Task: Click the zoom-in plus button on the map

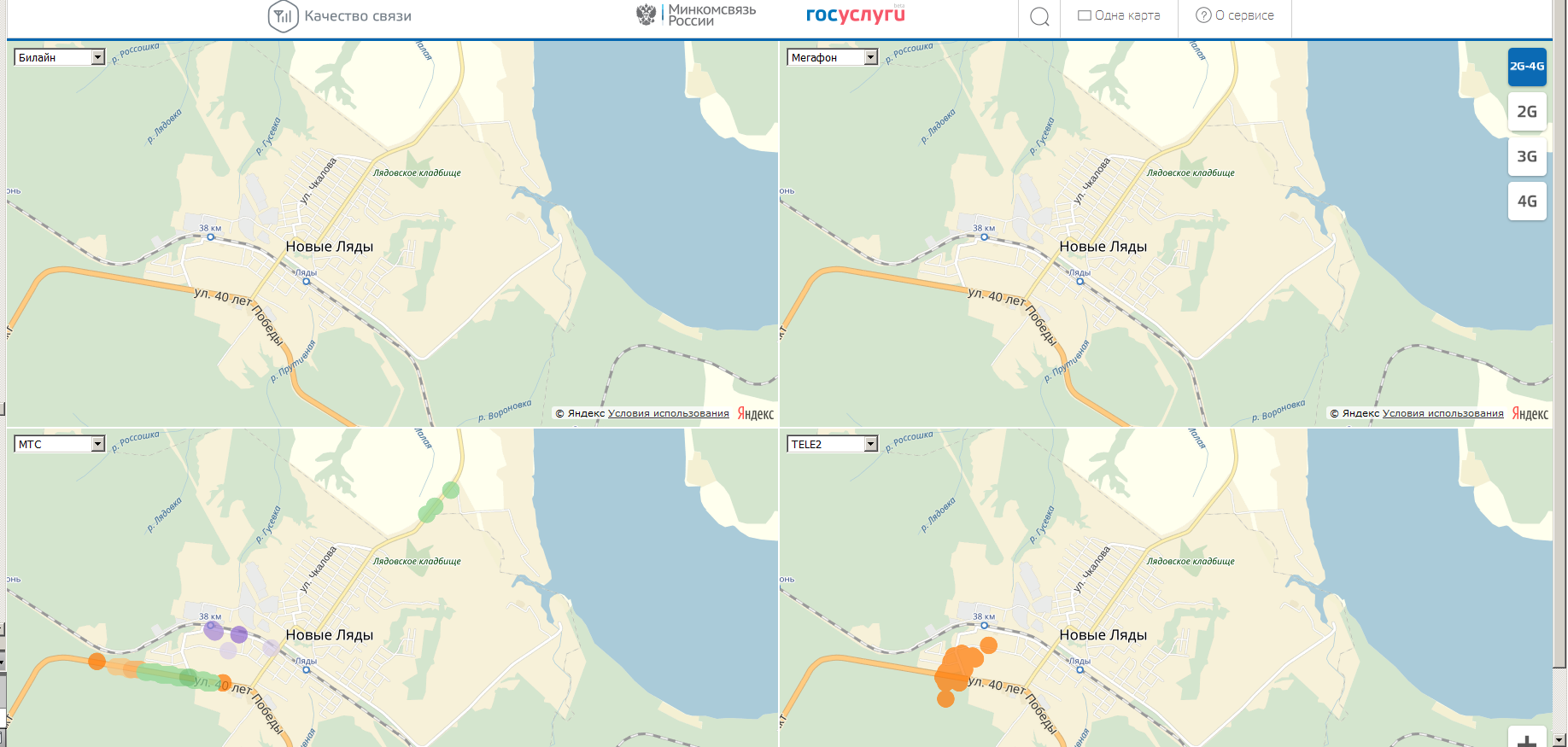Action: (1527, 739)
